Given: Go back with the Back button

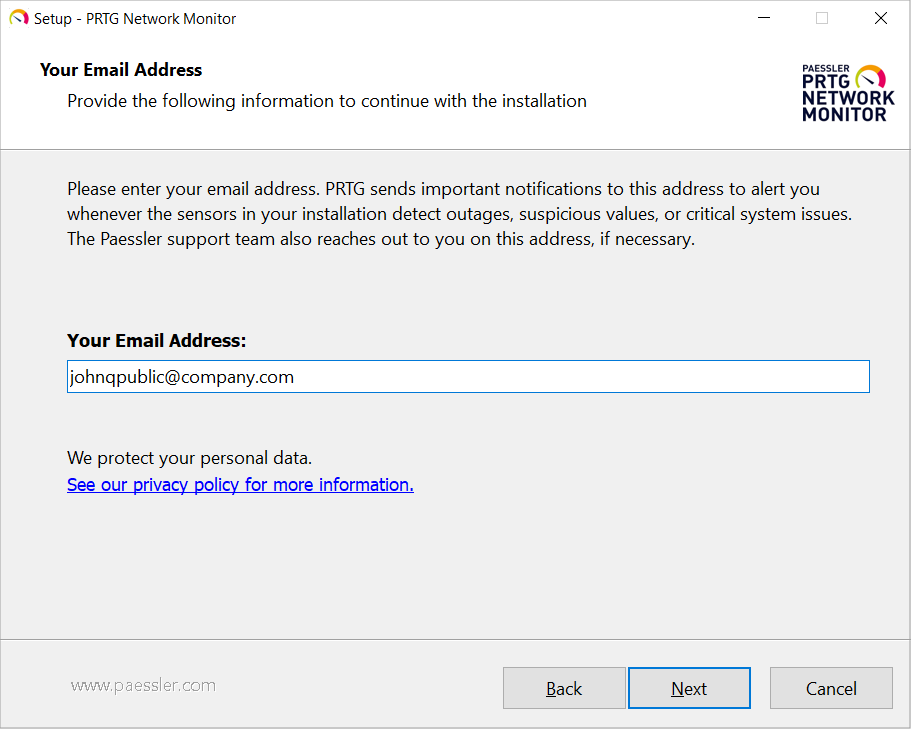Looking at the screenshot, I should (x=564, y=688).
